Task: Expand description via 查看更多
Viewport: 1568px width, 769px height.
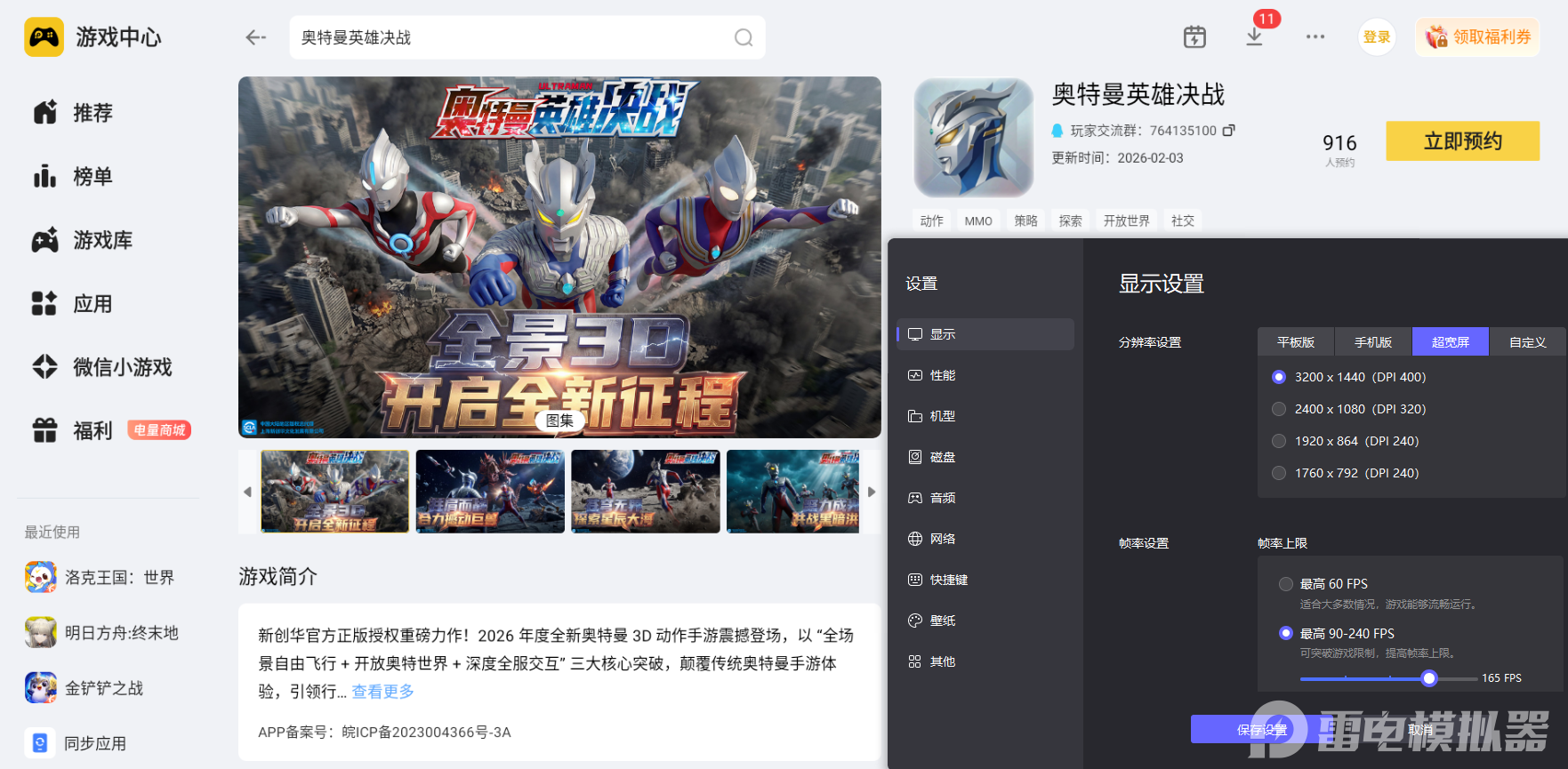Action: click(383, 692)
